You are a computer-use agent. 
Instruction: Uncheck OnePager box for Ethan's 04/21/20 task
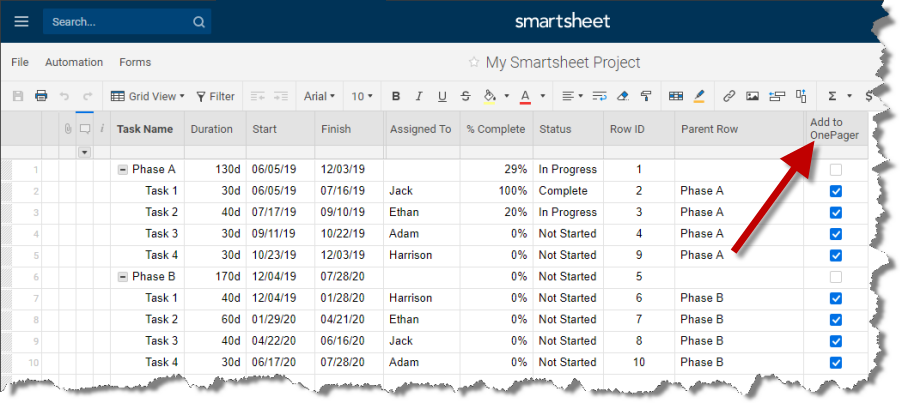coord(836,320)
